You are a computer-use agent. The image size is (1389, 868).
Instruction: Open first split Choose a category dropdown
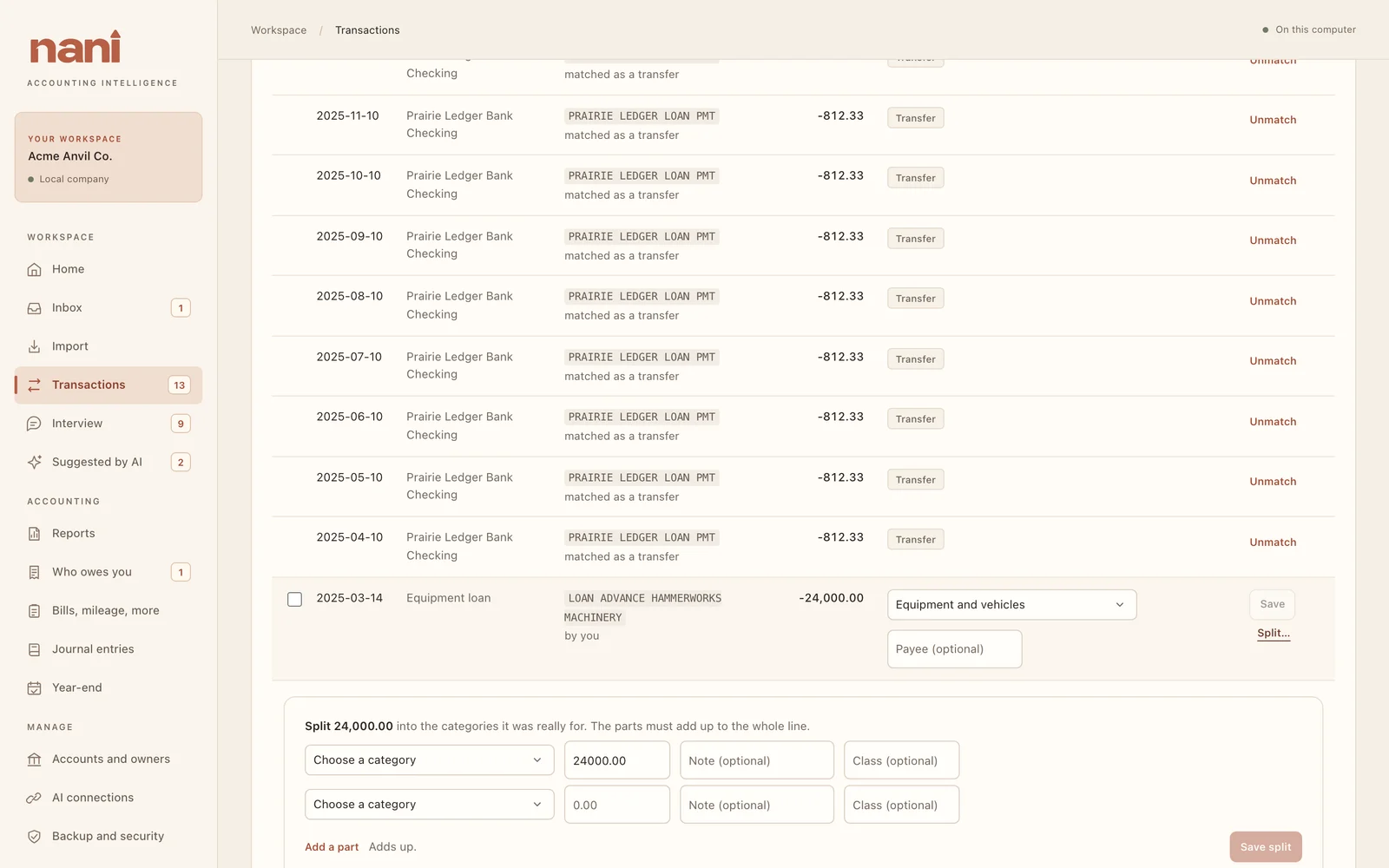(429, 760)
